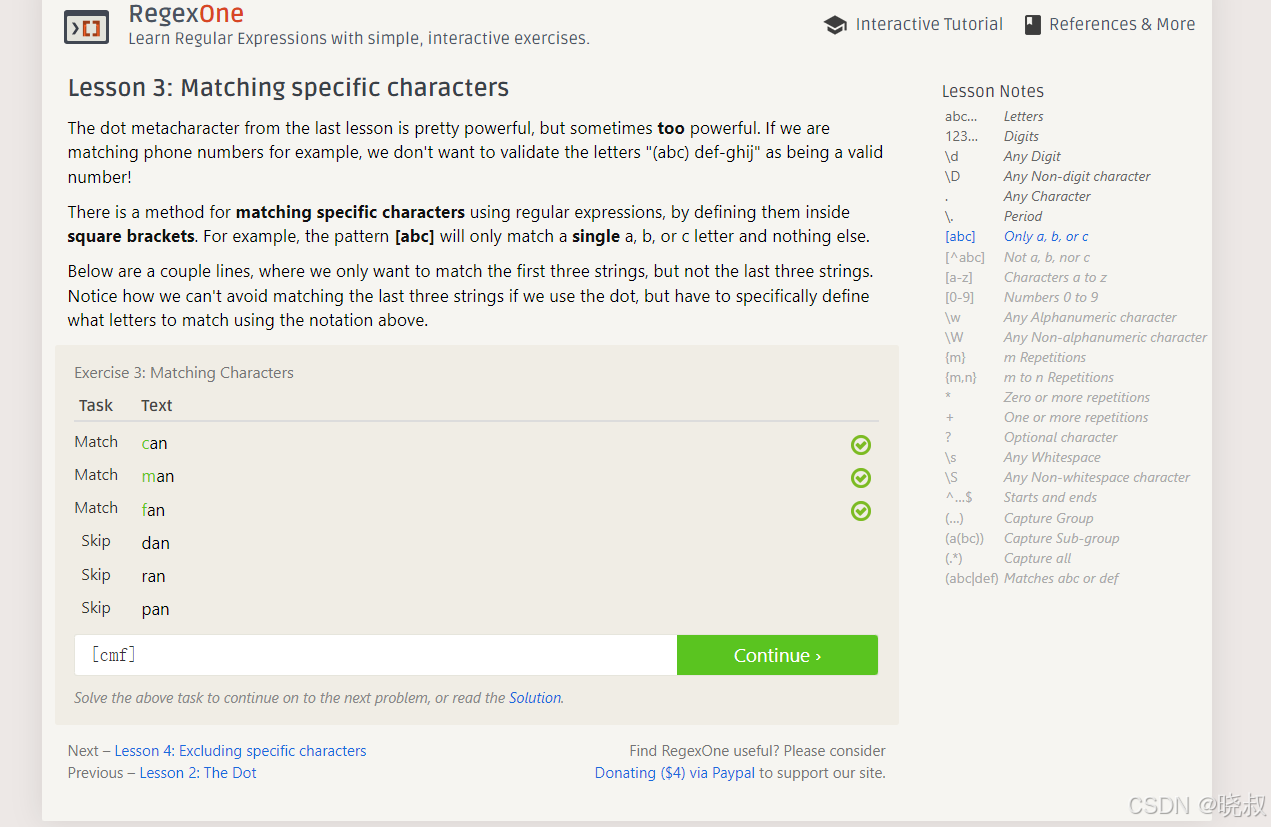Click the RegexOne terminal logo icon
Screen dimensions: 1271x827
[x=86, y=27]
